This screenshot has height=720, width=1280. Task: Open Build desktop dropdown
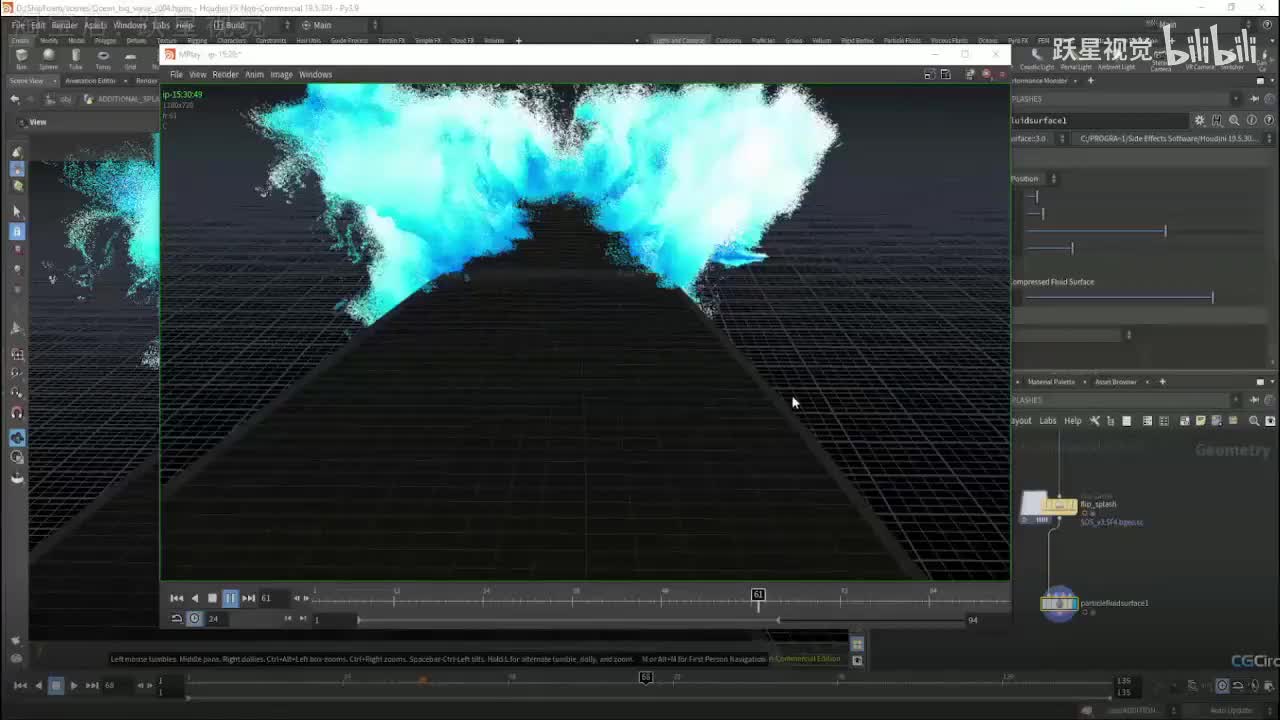[250, 25]
